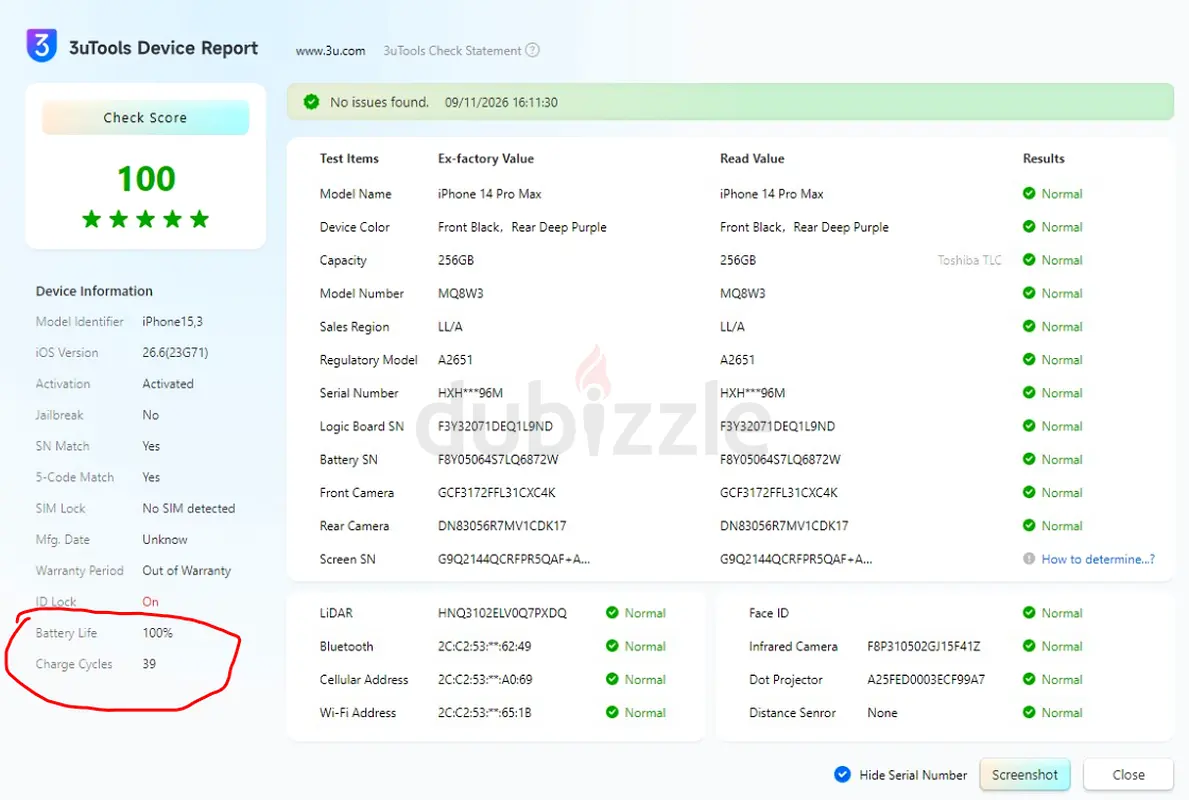Click the Test Items column header
Viewport: 1189px width, 800px height.
(349, 158)
